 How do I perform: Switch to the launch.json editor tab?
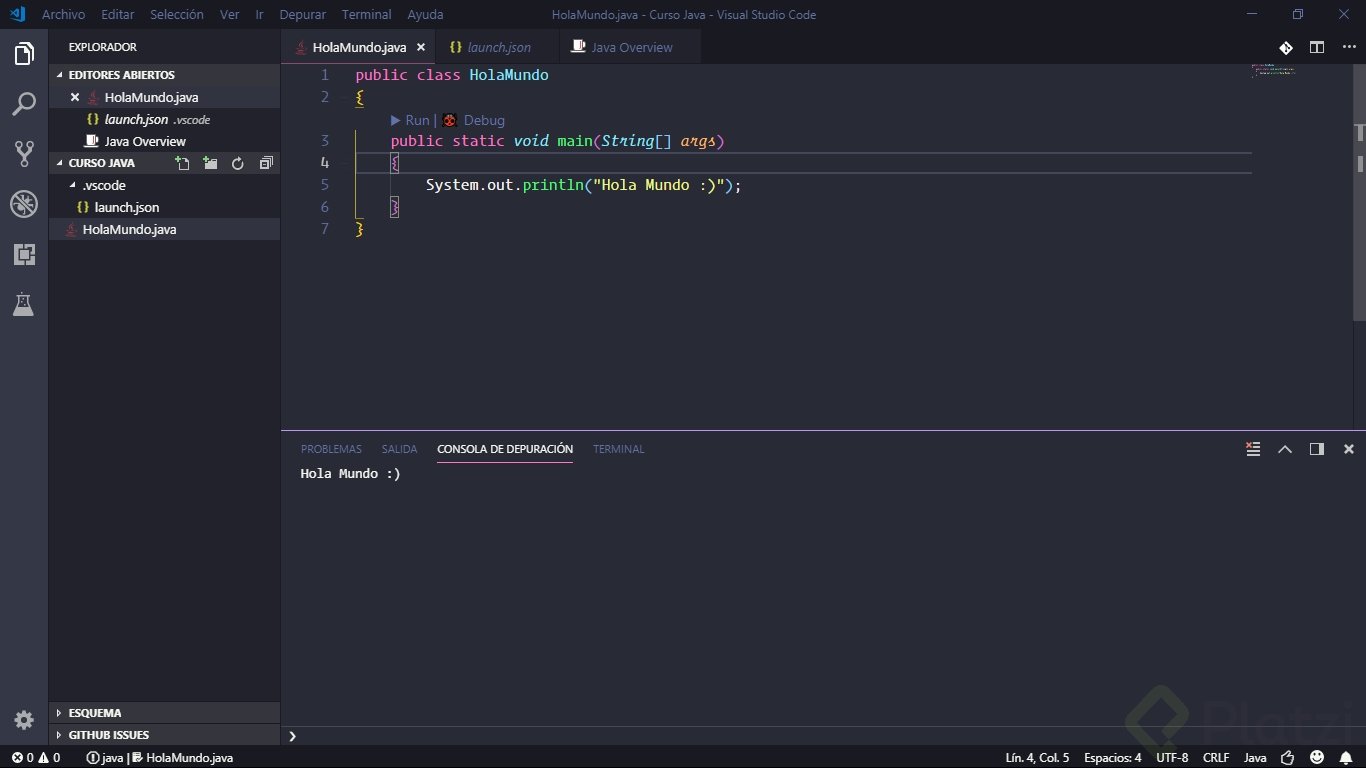tap(497, 47)
